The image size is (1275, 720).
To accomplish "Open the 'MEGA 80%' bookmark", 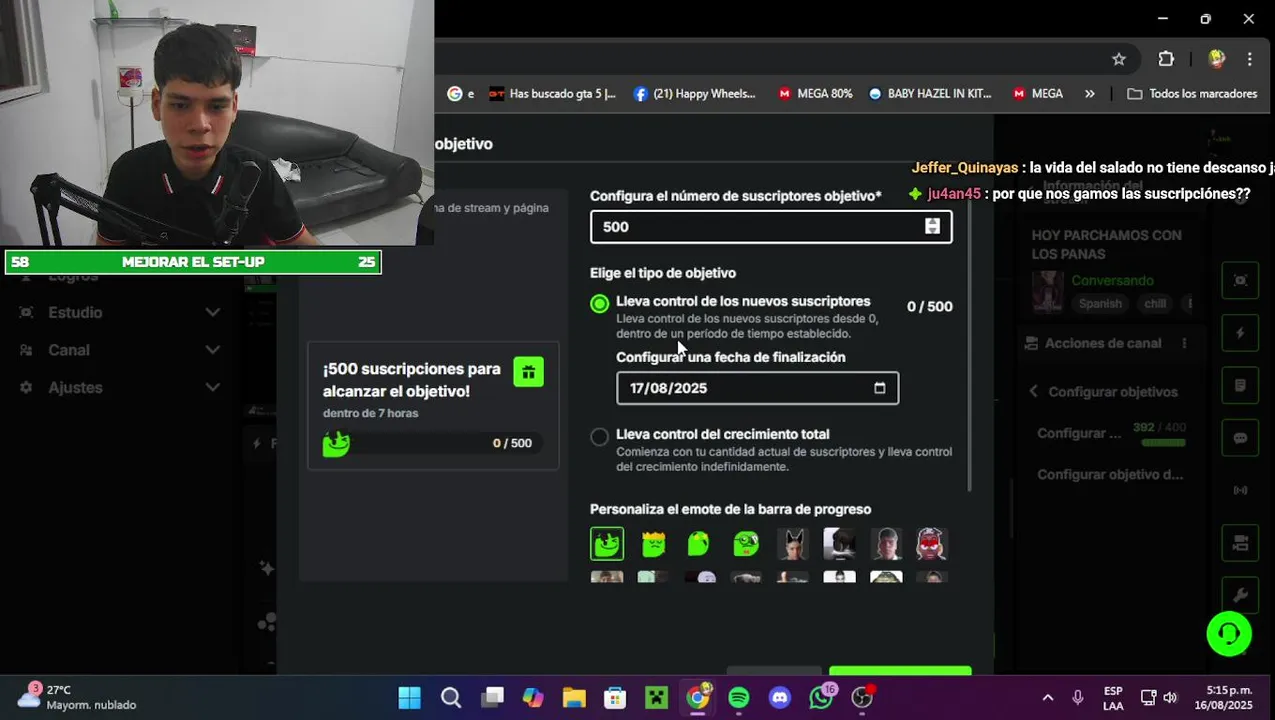I will [x=815, y=94].
